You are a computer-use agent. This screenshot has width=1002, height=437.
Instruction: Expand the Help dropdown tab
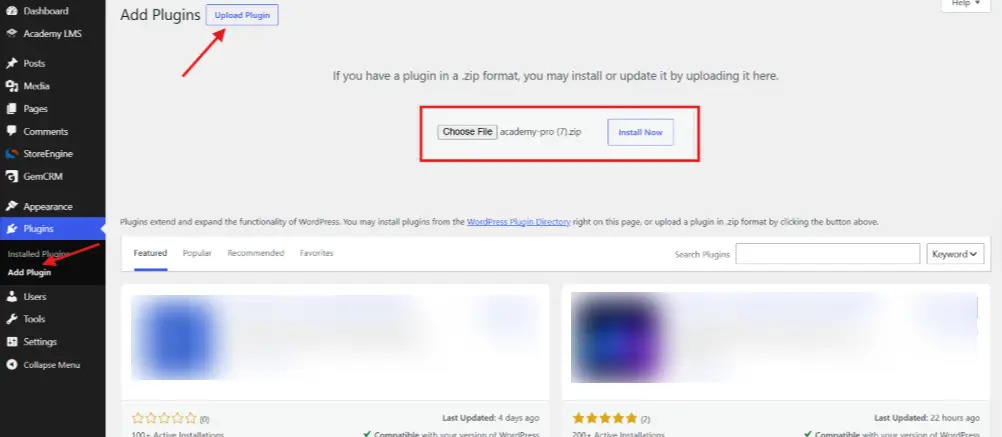click(x=966, y=4)
